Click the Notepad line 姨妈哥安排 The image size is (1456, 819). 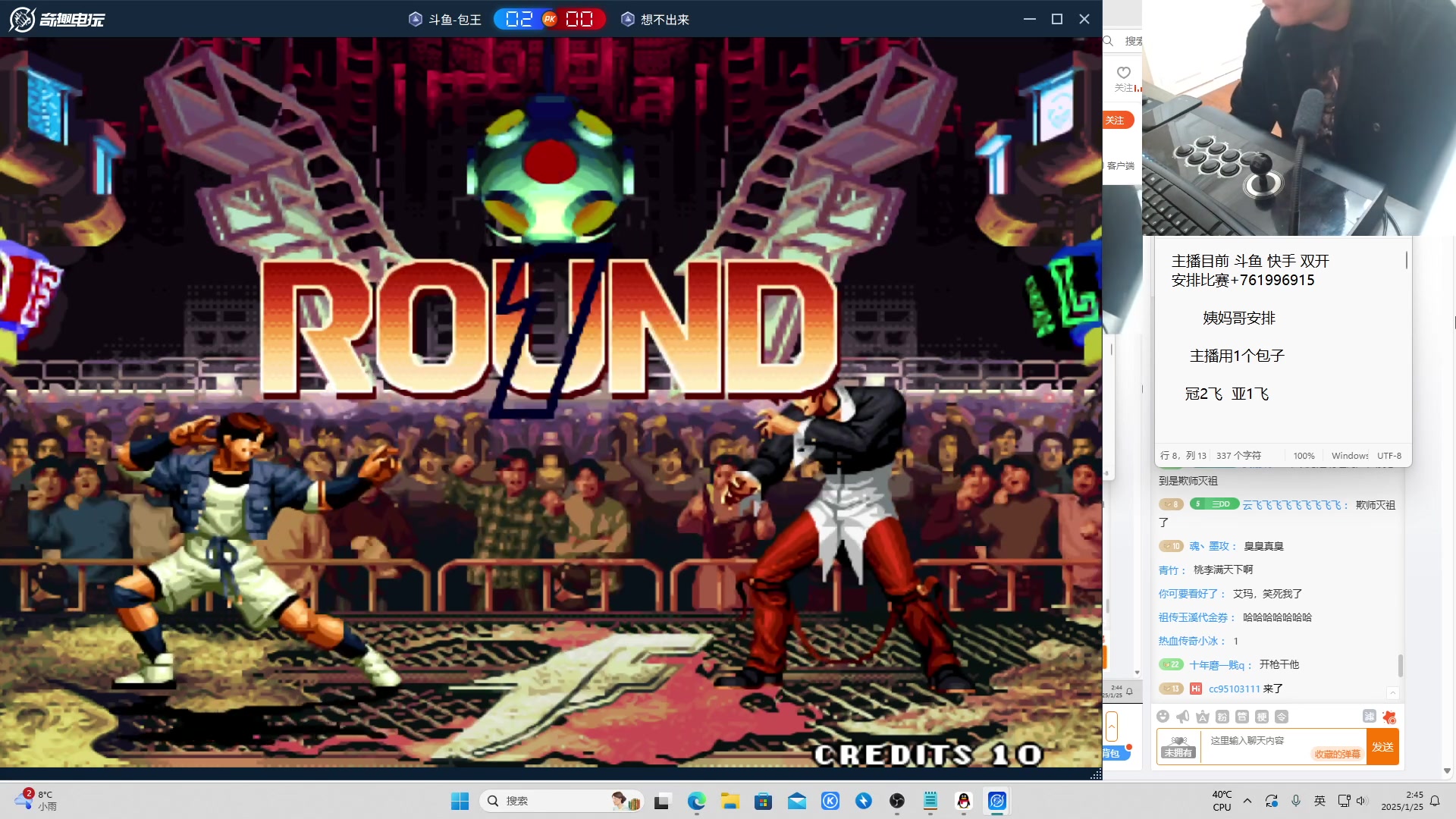(x=1239, y=318)
